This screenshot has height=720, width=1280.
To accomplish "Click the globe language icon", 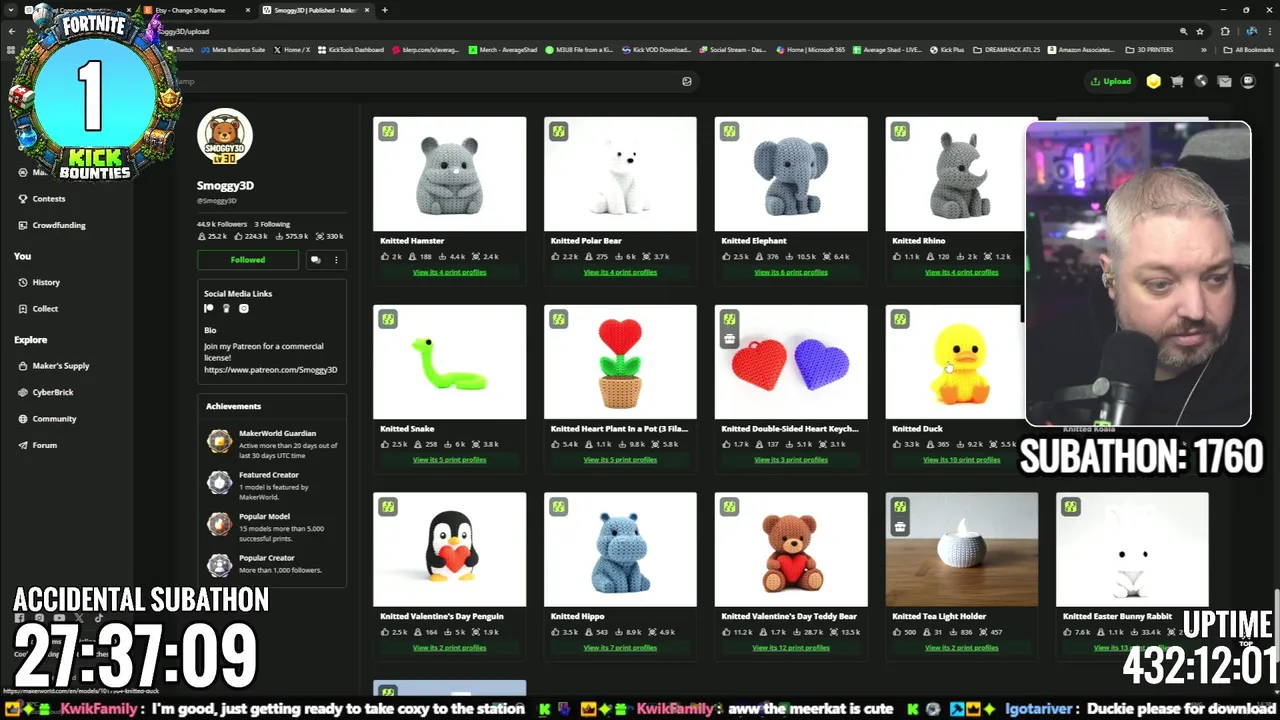I will click(1201, 82).
